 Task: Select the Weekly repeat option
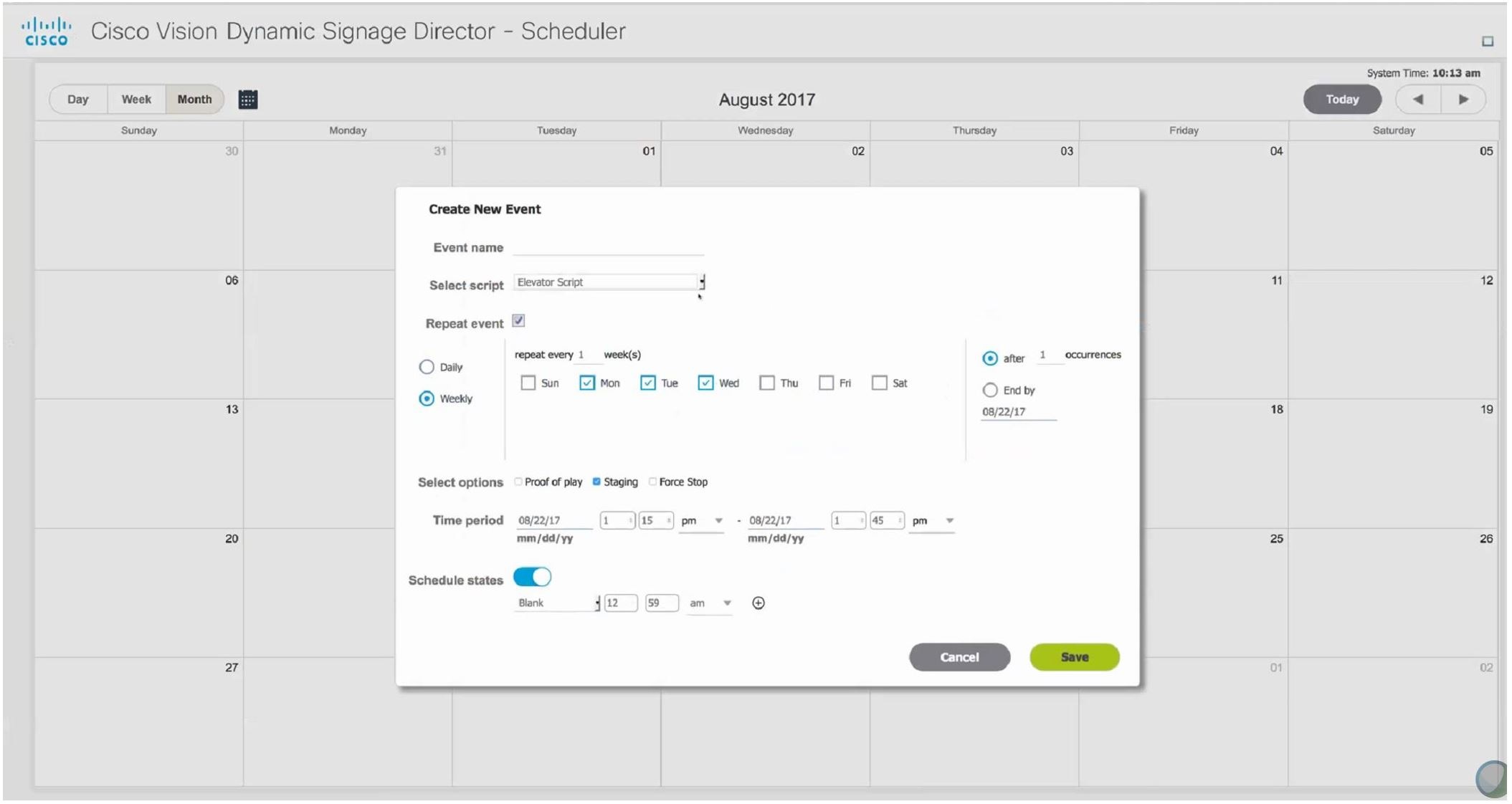(x=427, y=398)
